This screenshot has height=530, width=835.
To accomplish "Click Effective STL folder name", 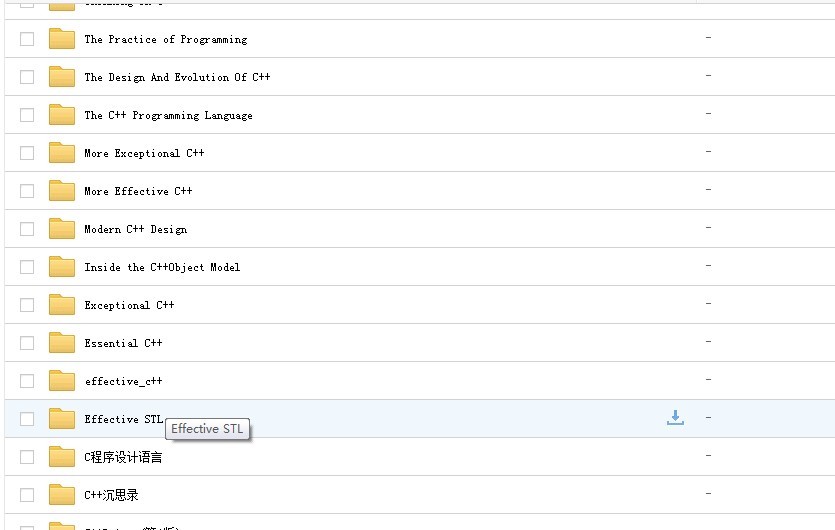I will tap(124, 419).
